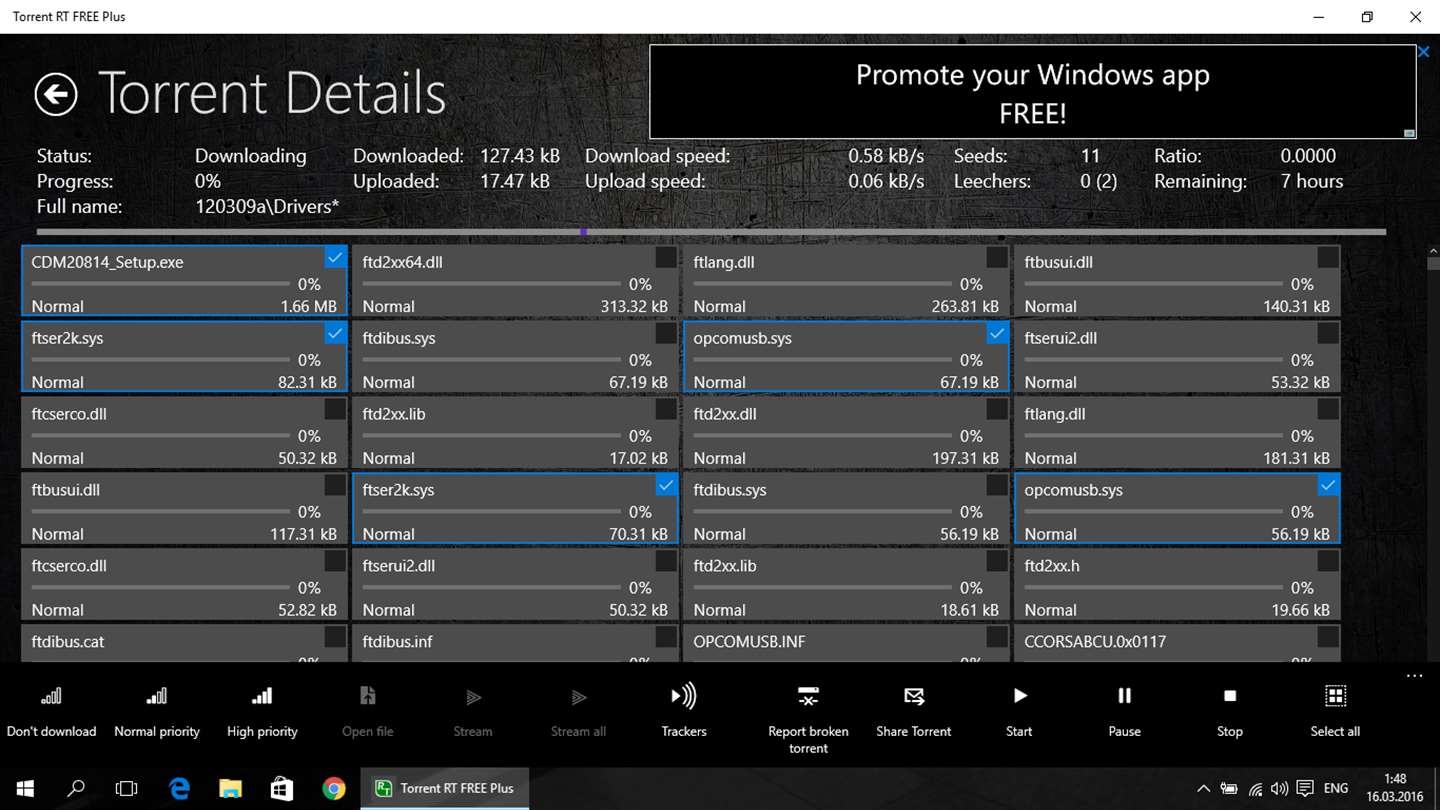This screenshot has width=1440, height=810.
Task: Check the 17.02 kB ftd2xx.lib file
Action: 666,410
